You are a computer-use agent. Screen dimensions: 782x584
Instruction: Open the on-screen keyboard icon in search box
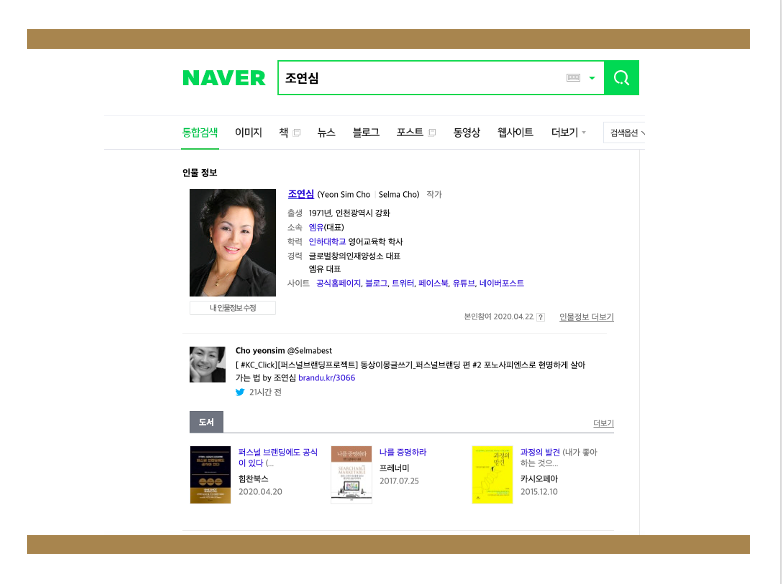click(573, 78)
